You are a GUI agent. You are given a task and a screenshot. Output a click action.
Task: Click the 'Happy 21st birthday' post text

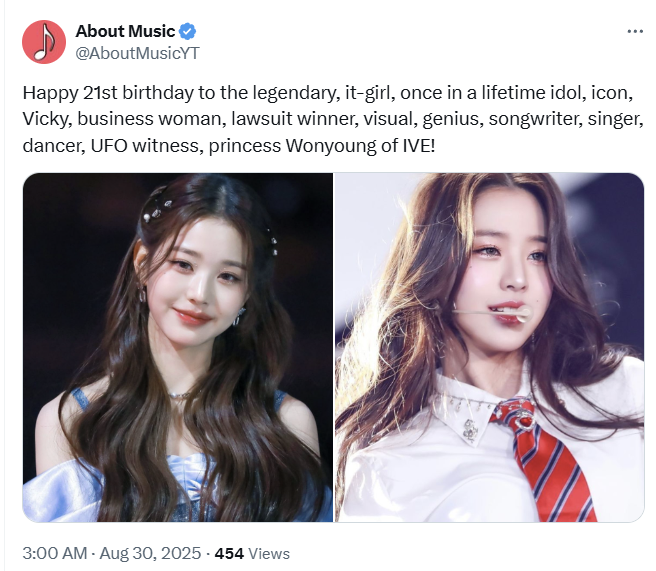pyautogui.click(x=333, y=119)
